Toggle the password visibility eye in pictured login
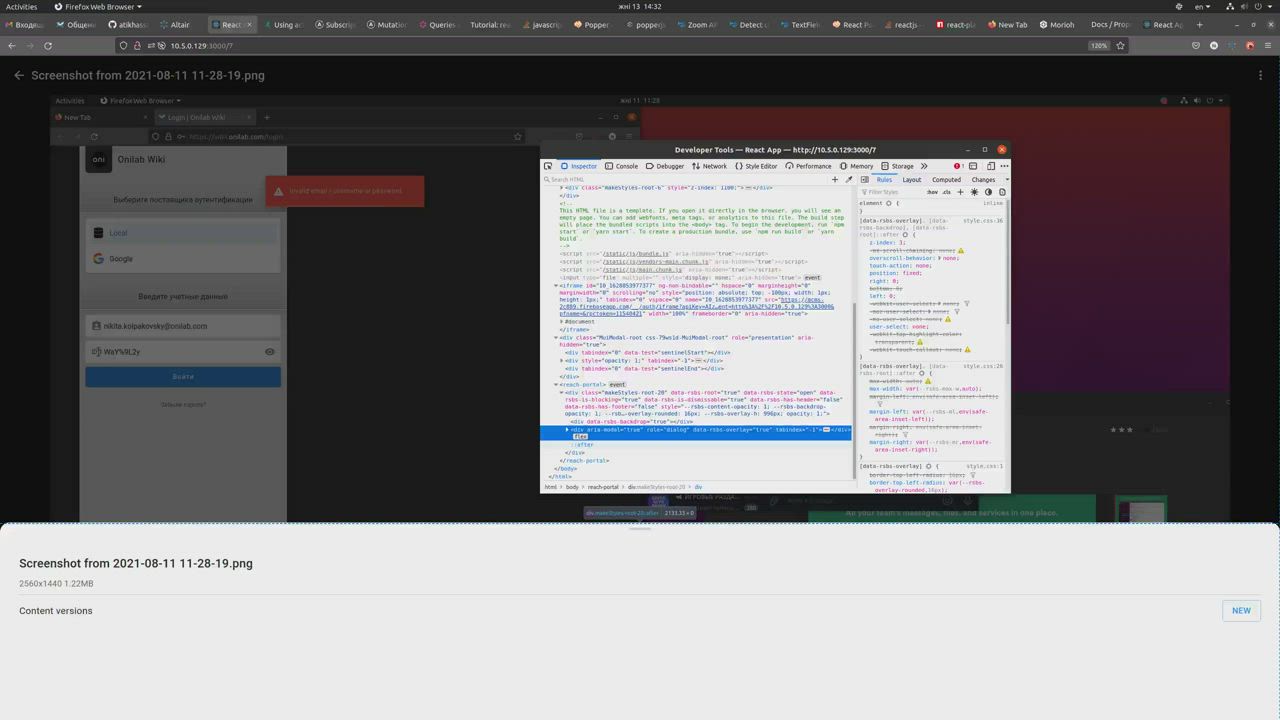The height and width of the screenshot is (720, 1280). 270,352
